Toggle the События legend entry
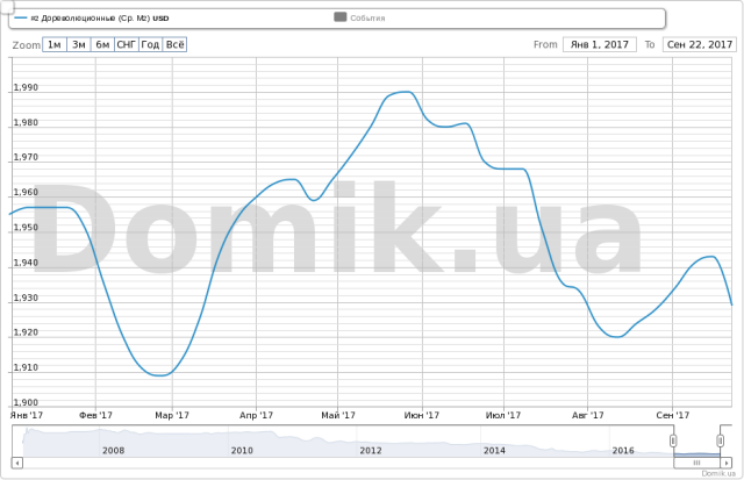 pyautogui.click(x=360, y=18)
